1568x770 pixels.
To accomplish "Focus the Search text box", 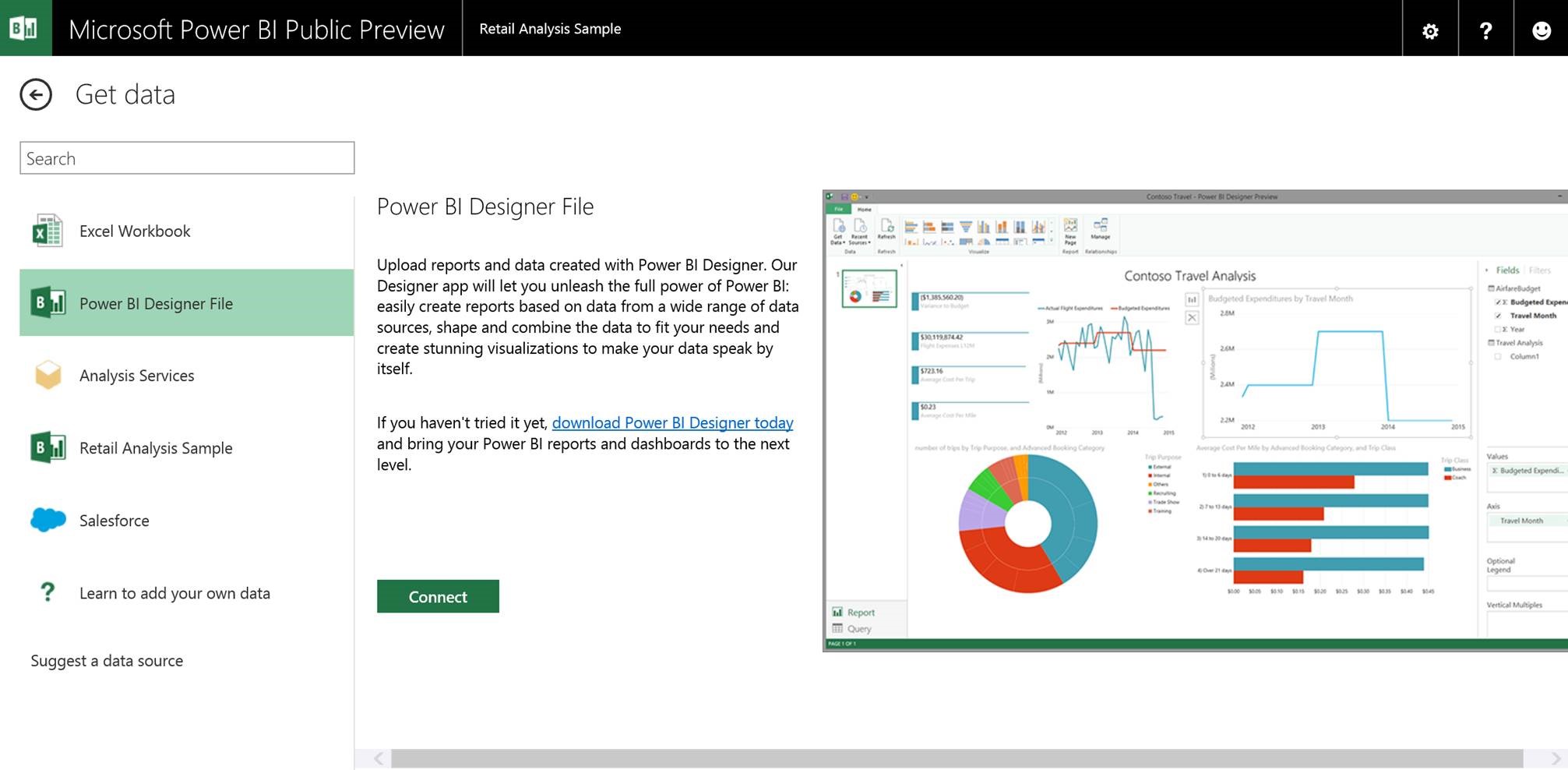I will 187,158.
